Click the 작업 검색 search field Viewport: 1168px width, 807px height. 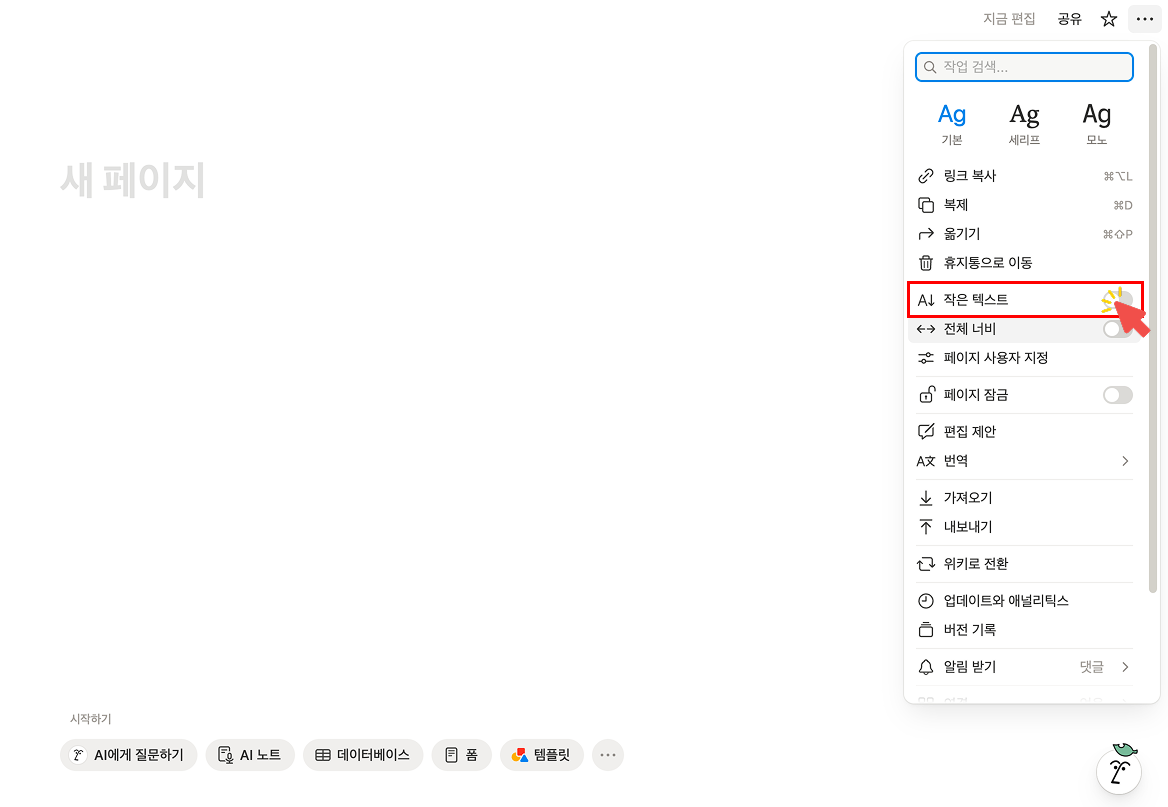point(1024,67)
